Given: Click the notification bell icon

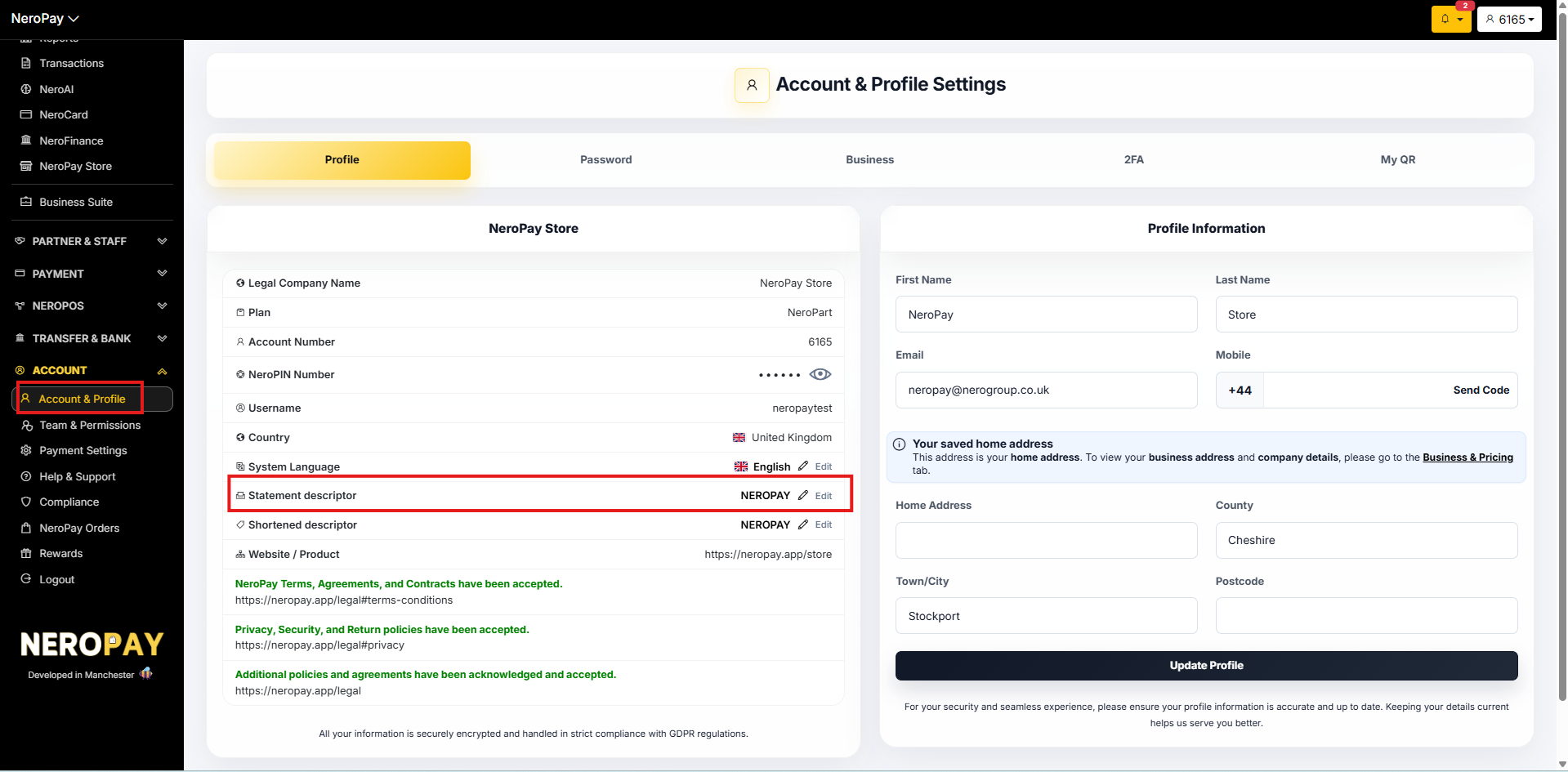Looking at the screenshot, I should pyautogui.click(x=1445, y=19).
